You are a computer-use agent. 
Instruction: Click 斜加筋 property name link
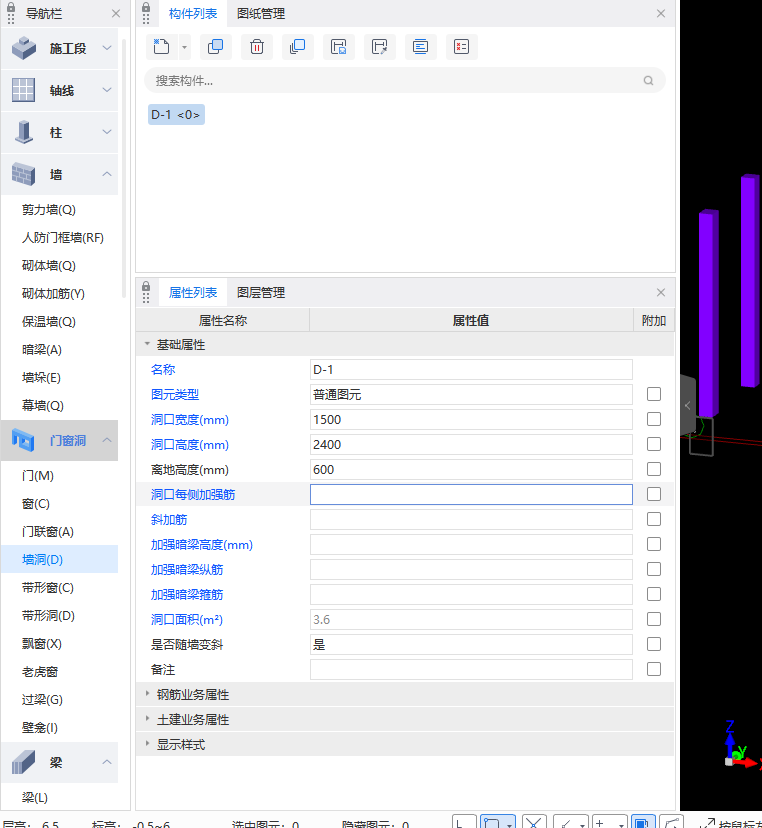tap(168, 520)
